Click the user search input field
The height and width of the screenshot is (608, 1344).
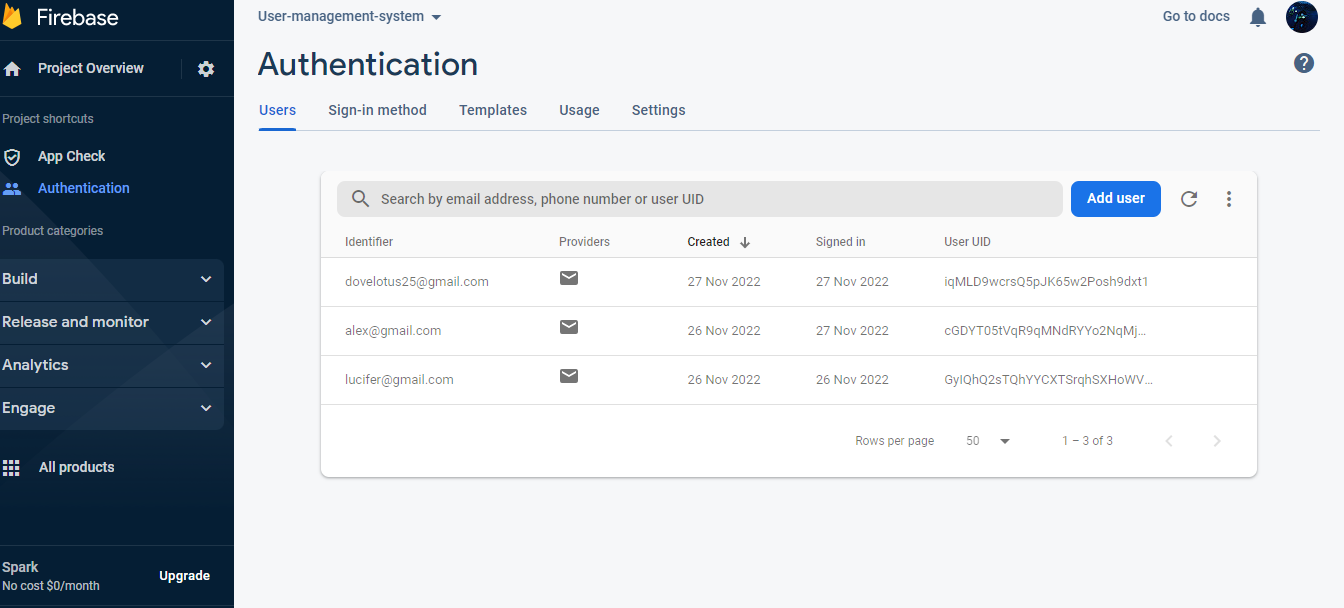click(699, 199)
